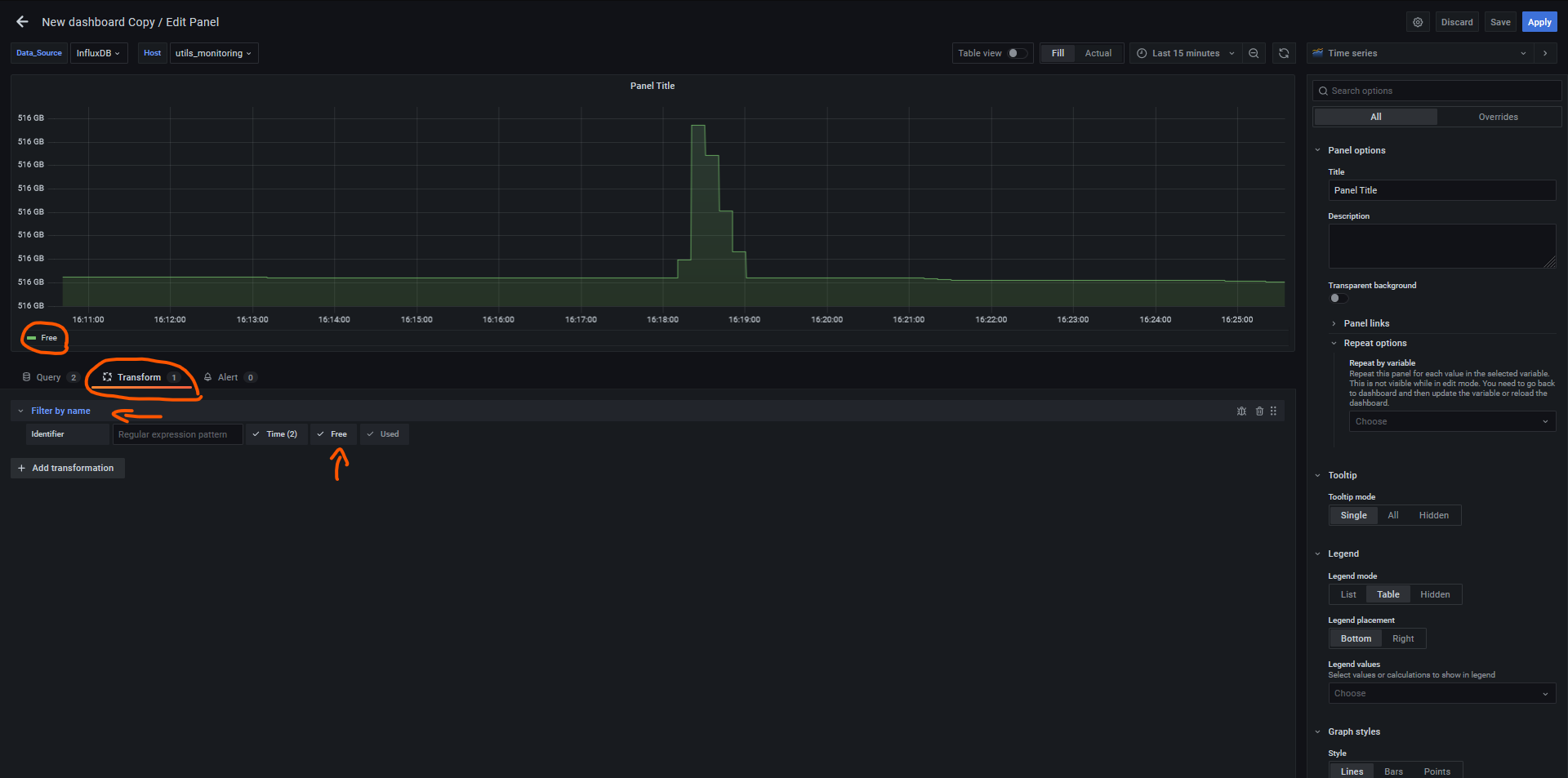Collapse the options pane with the right chevron
The image size is (1568, 778).
pyautogui.click(x=1545, y=53)
